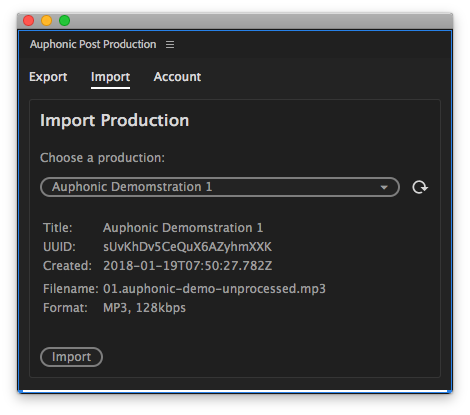Minimize the window with the yellow button
Viewport: 470px width, 415px height.
point(47,21)
